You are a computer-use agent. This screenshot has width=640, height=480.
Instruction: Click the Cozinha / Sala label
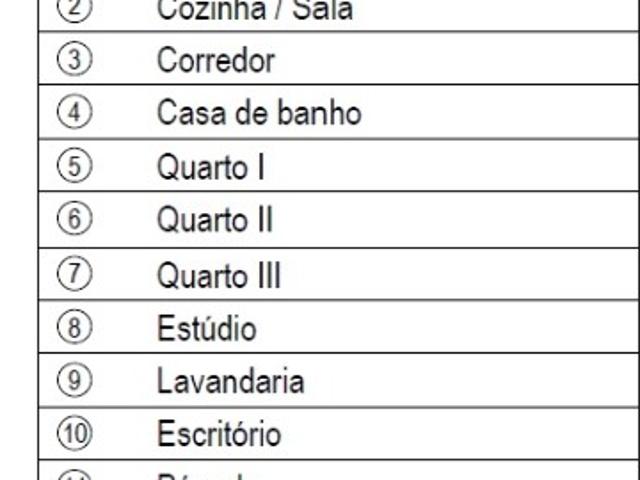pos(254,11)
